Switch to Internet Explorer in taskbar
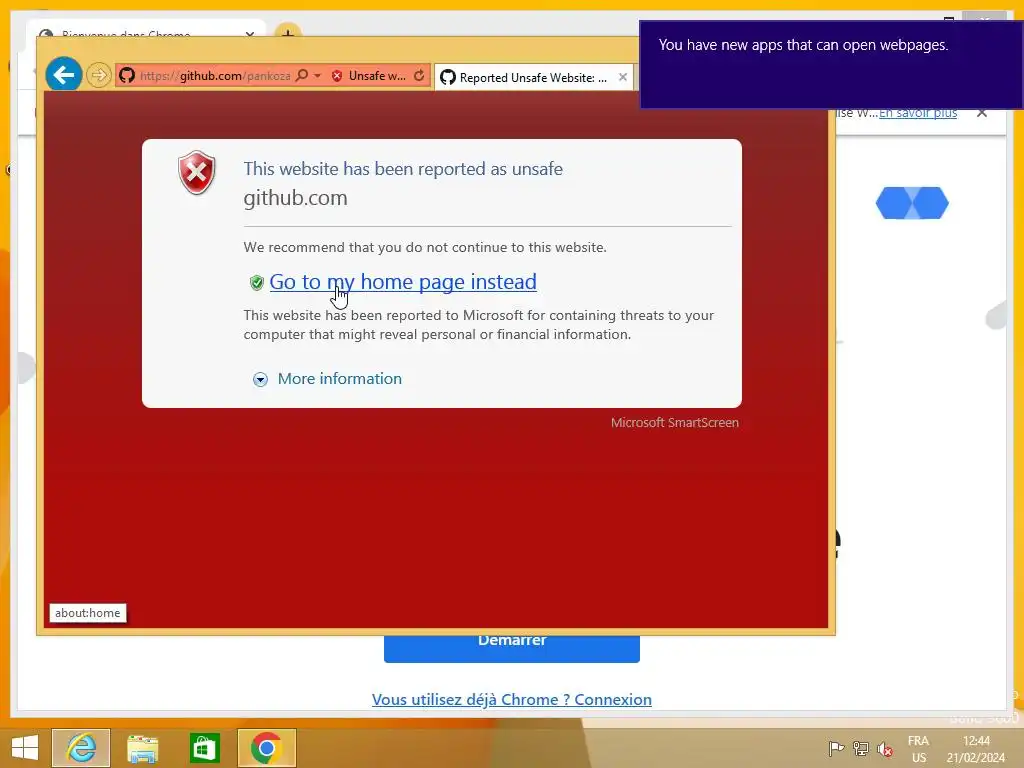Screen dimensions: 1024x768 click(x=81, y=748)
